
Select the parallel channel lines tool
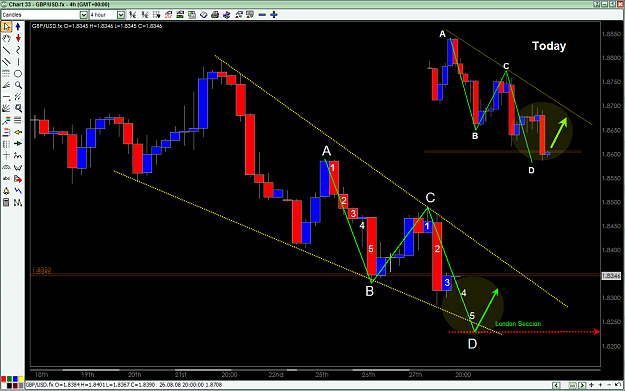click(6, 62)
